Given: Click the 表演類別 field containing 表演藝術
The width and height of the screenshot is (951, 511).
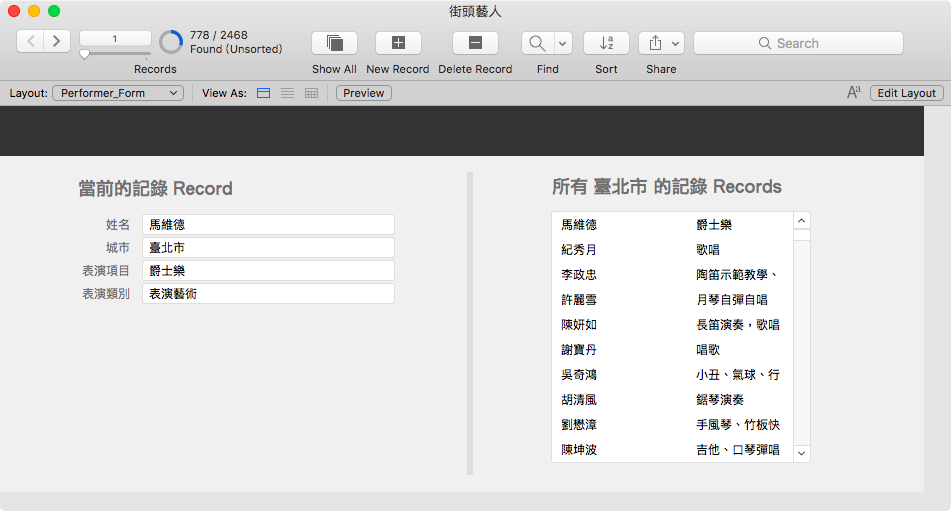Looking at the screenshot, I should click(x=268, y=293).
